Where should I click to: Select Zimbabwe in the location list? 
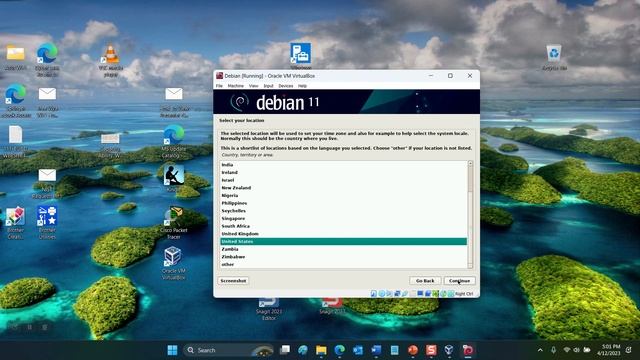coord(343,257)
